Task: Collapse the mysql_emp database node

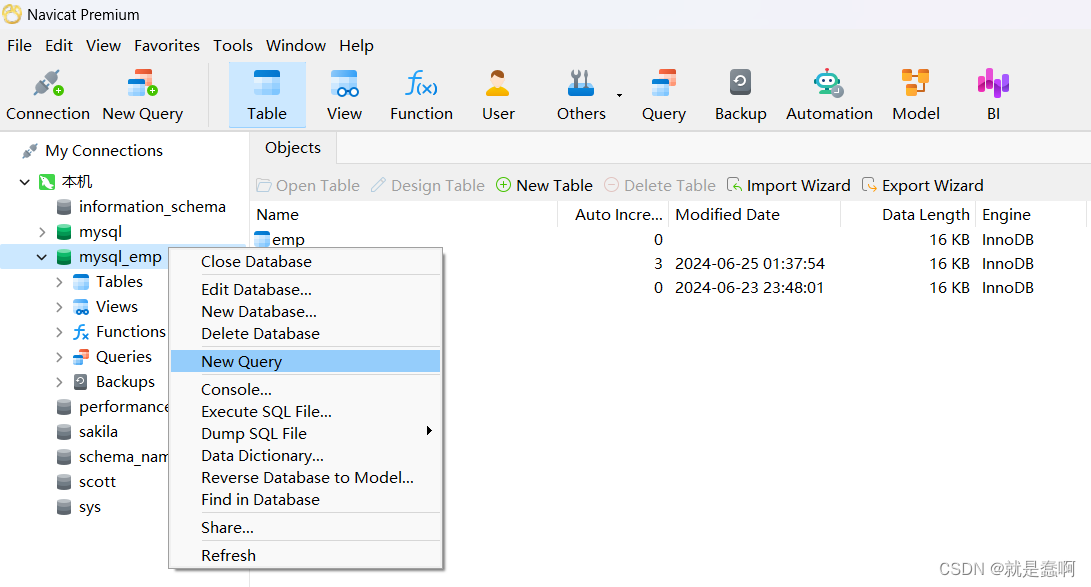Action: coord(42,257)
